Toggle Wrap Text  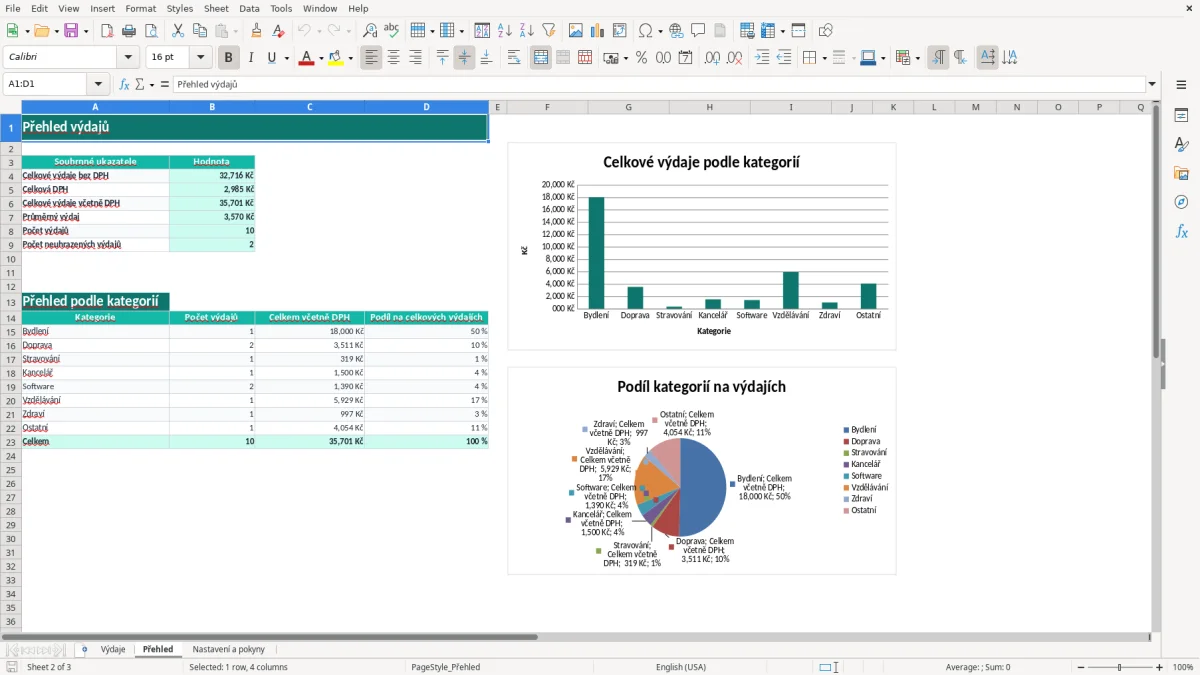point(514,58)
